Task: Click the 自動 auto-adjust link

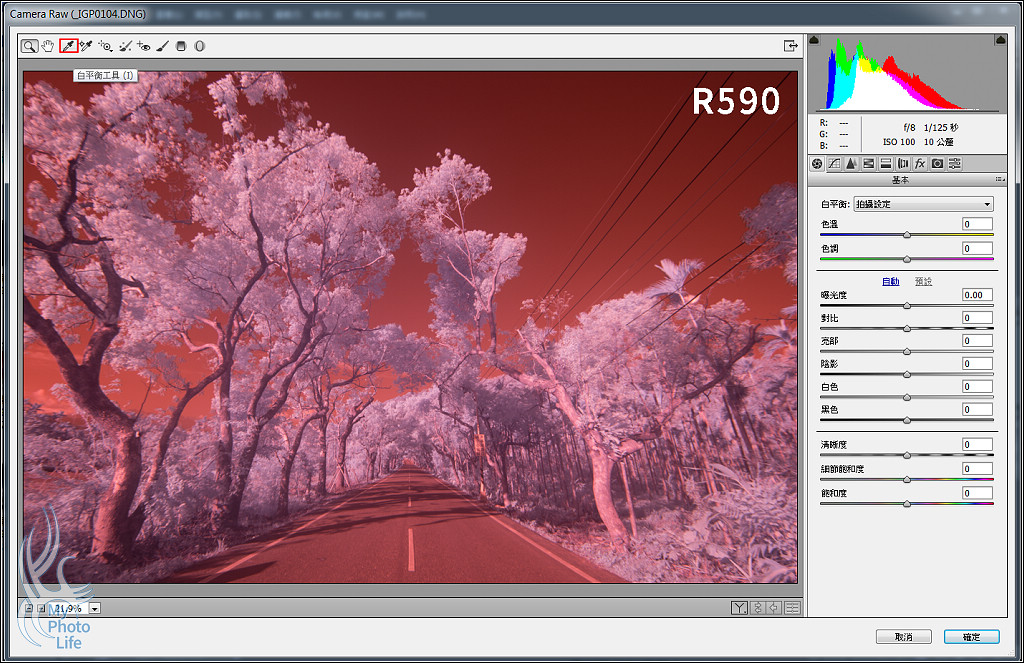Action: [890, 282]
